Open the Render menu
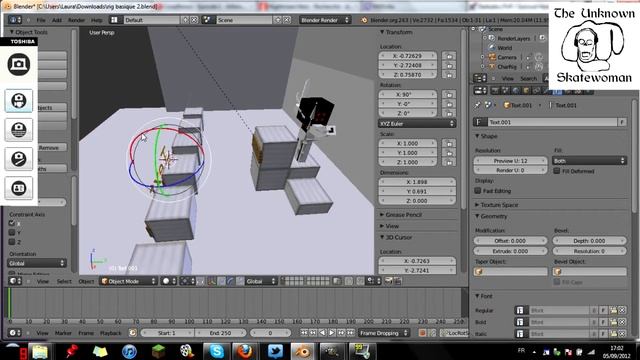 click(x=76, y=20)
